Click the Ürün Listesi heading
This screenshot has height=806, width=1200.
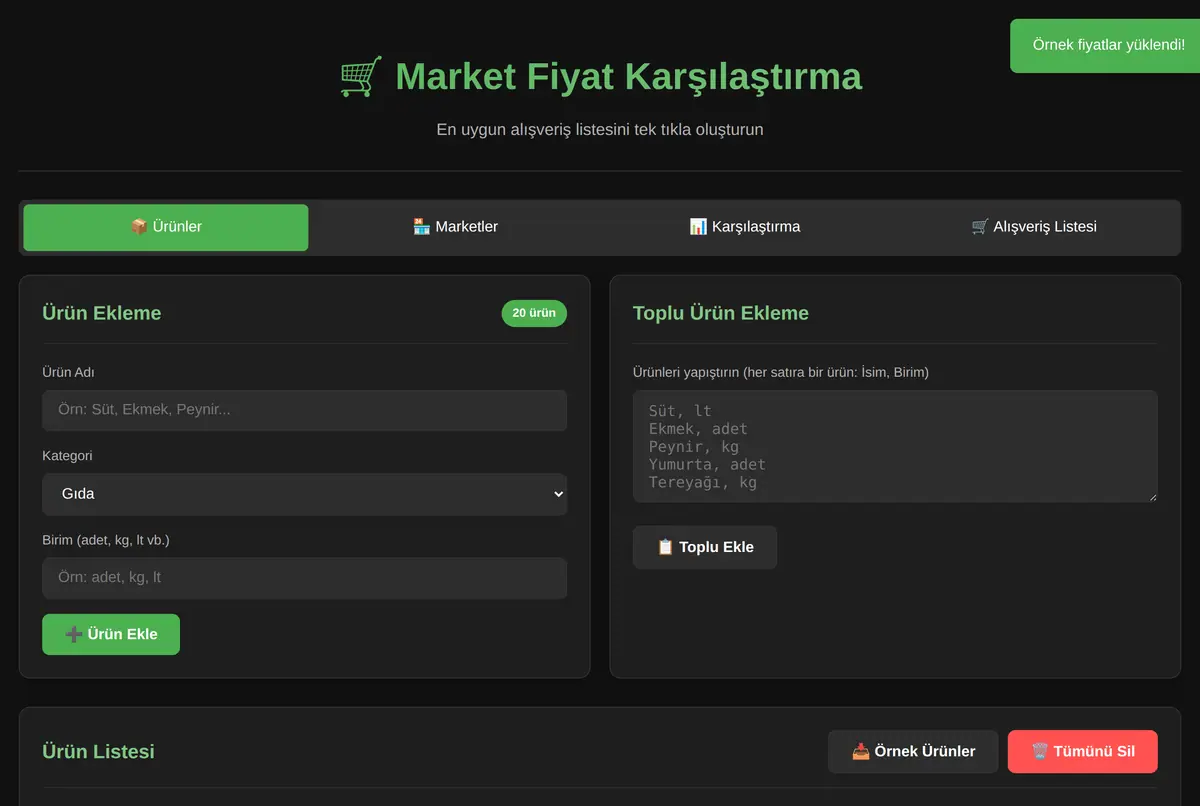tap(98, 751)
